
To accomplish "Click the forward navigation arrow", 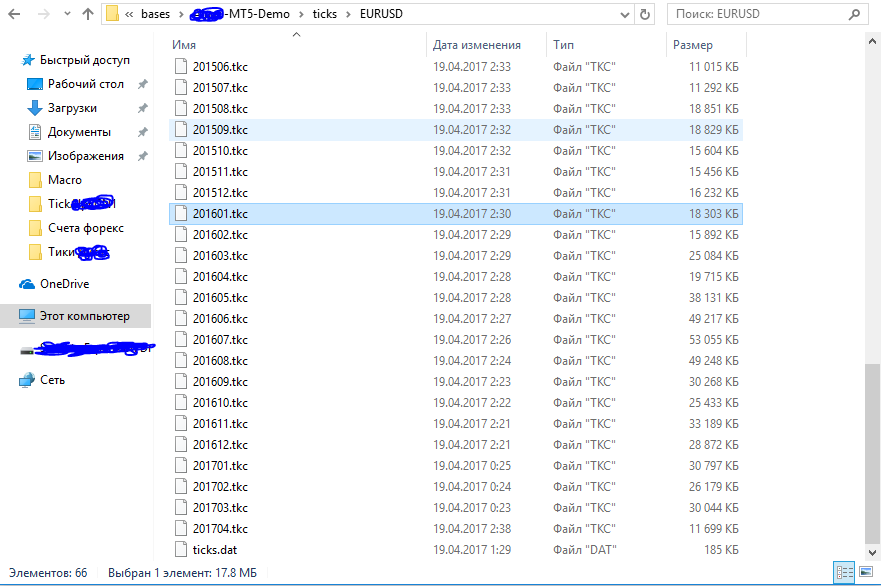I will pos(43,14).
